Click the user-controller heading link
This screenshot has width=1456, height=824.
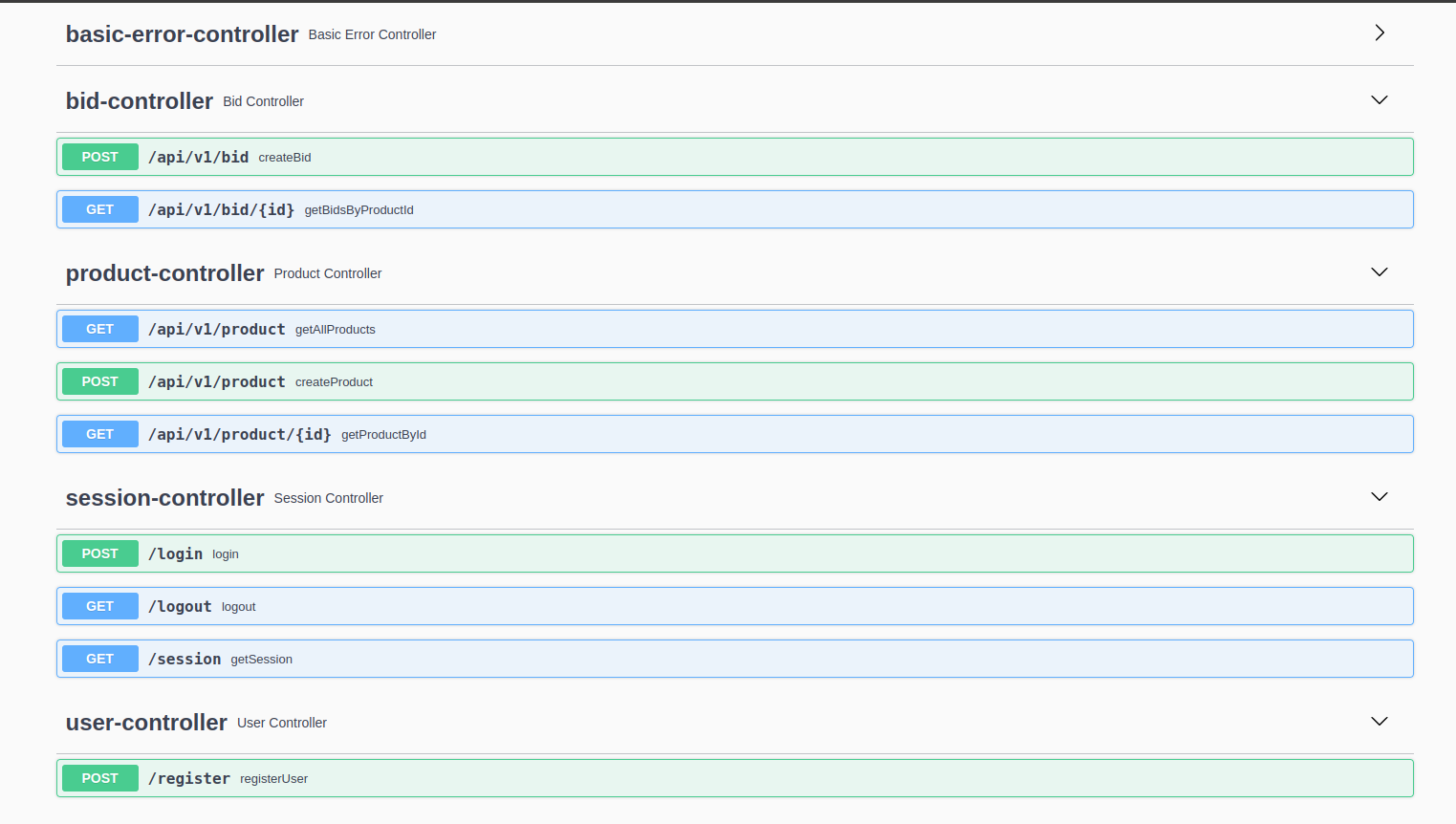click(146, 723)
